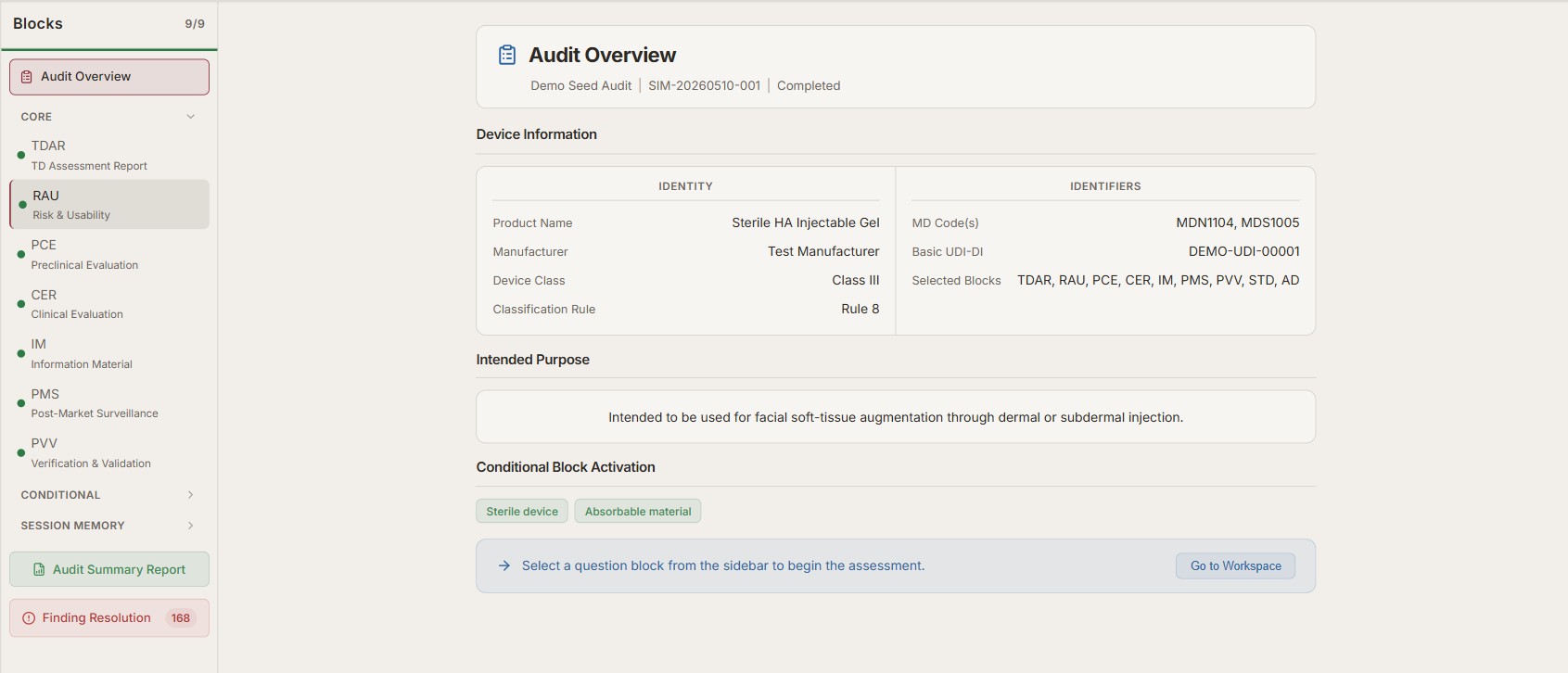Viewport: 1568px width, 673px height.
Task: Select the CER Clinical Evaluation block
Action: (109, 304)
